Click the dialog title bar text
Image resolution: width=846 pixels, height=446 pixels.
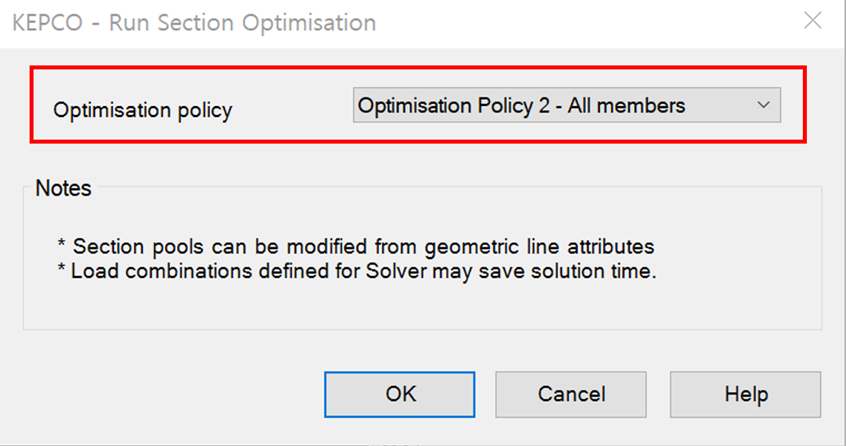(195, 21)
